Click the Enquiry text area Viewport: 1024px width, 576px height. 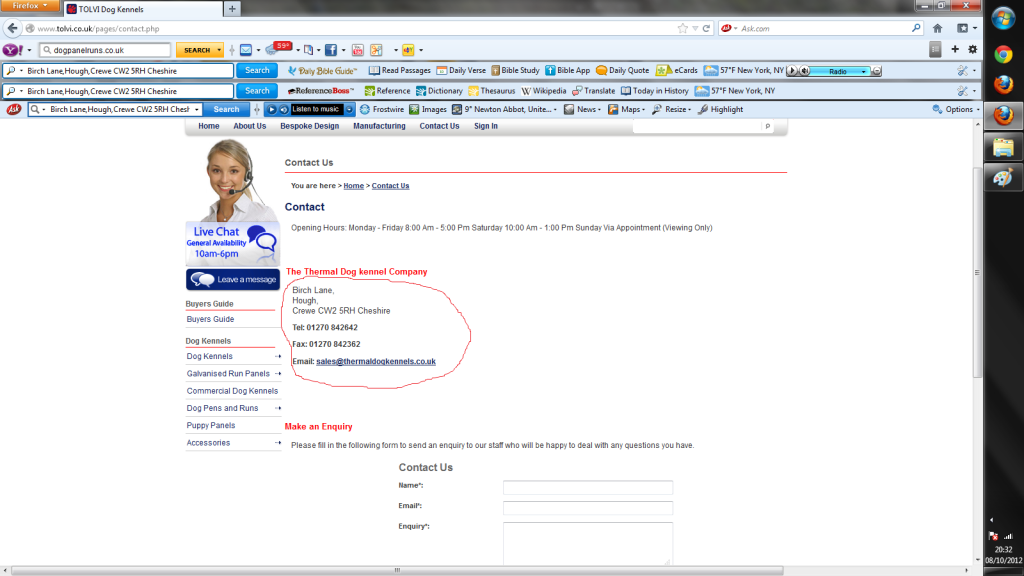pyautogui.click(x=588, y=543)
